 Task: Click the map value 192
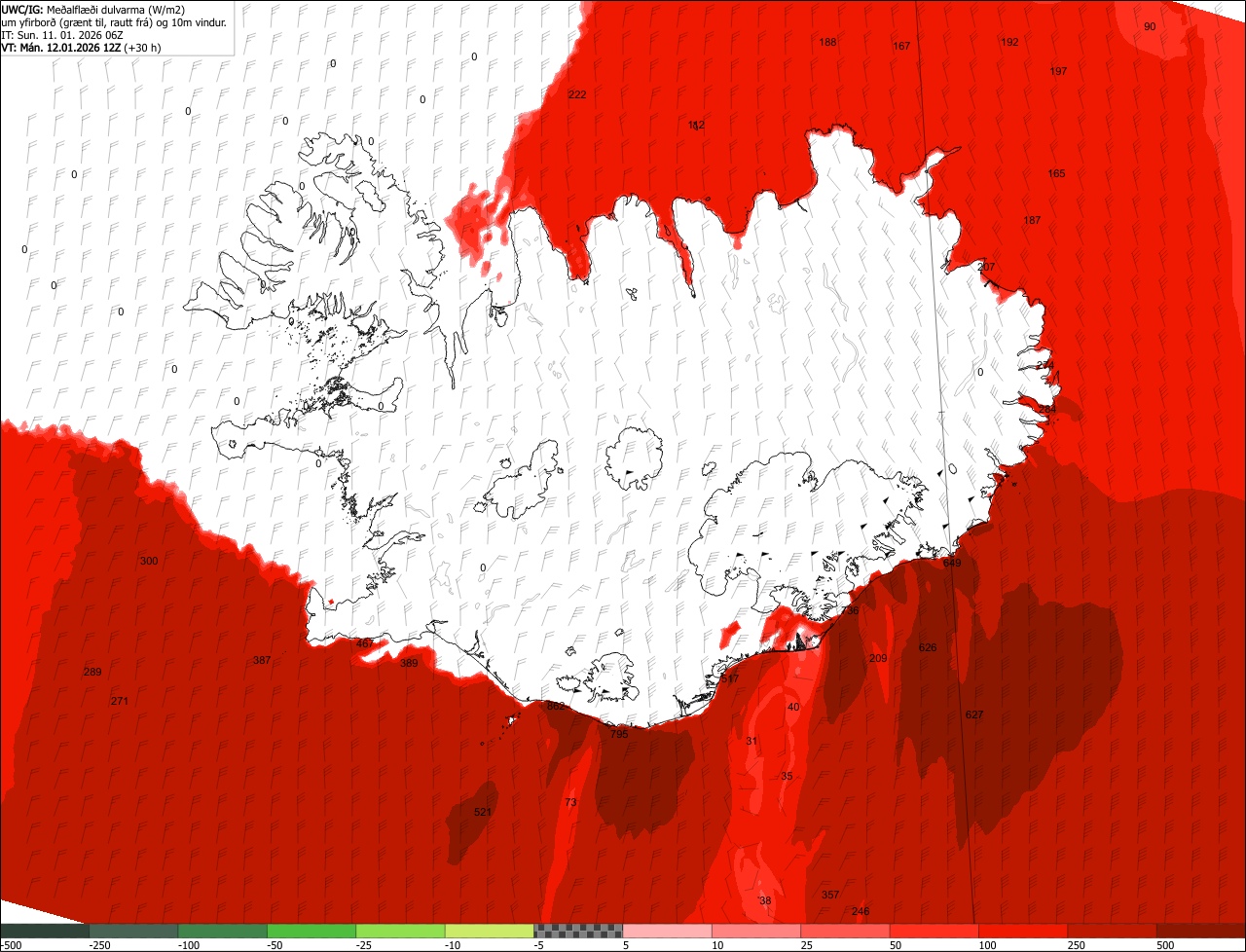pos(1010,42)
